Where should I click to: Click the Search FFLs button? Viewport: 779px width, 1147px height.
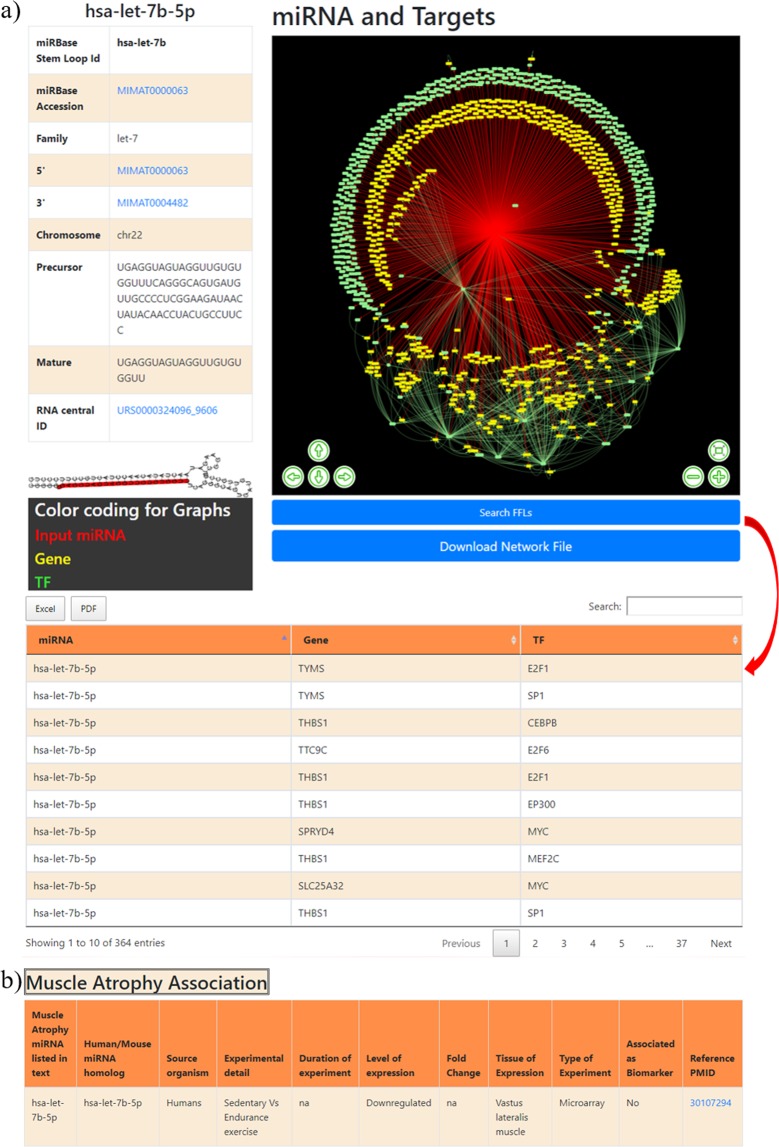tap(505, 513)
